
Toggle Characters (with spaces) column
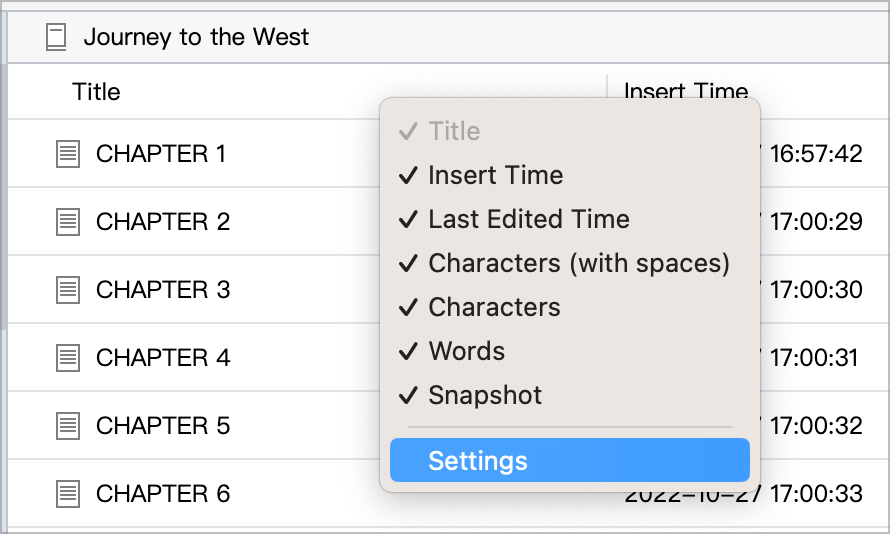570,263
